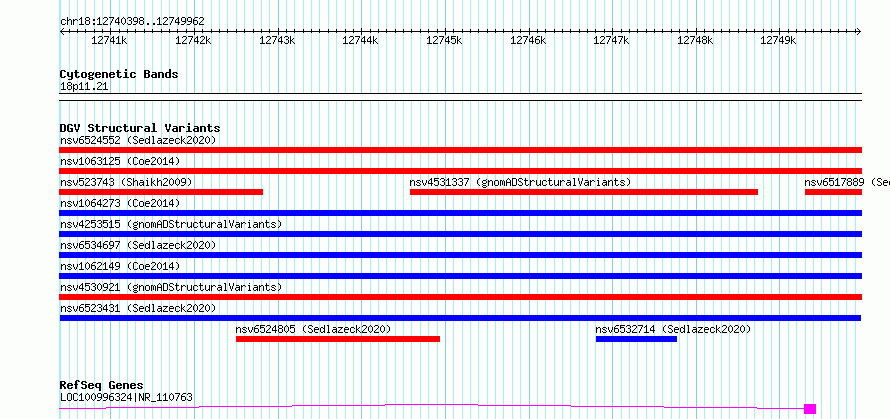Click the 12742k ruler label
The width and height of the screenshot is (890, 419).
(193, 41)
